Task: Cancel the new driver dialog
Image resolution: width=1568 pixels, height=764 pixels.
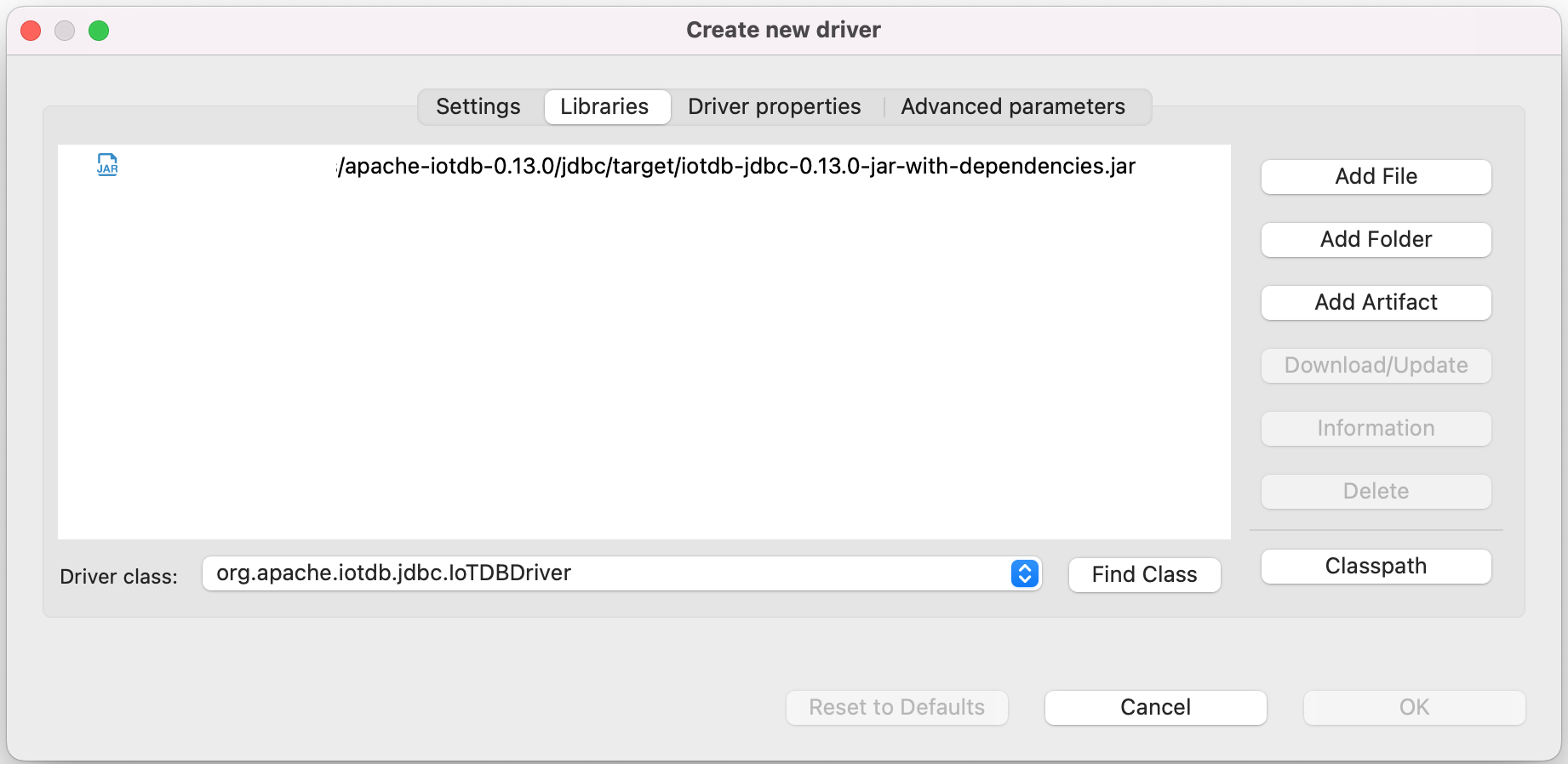Action: [1155, 708]
